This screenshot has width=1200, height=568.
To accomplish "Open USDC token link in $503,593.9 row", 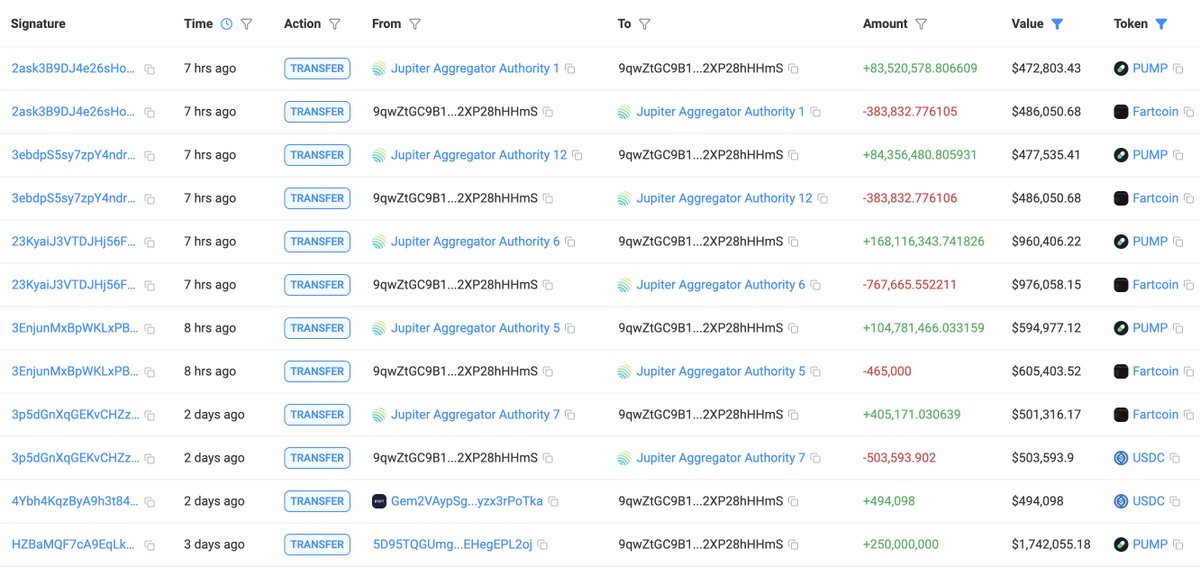I will [1149, 458].
